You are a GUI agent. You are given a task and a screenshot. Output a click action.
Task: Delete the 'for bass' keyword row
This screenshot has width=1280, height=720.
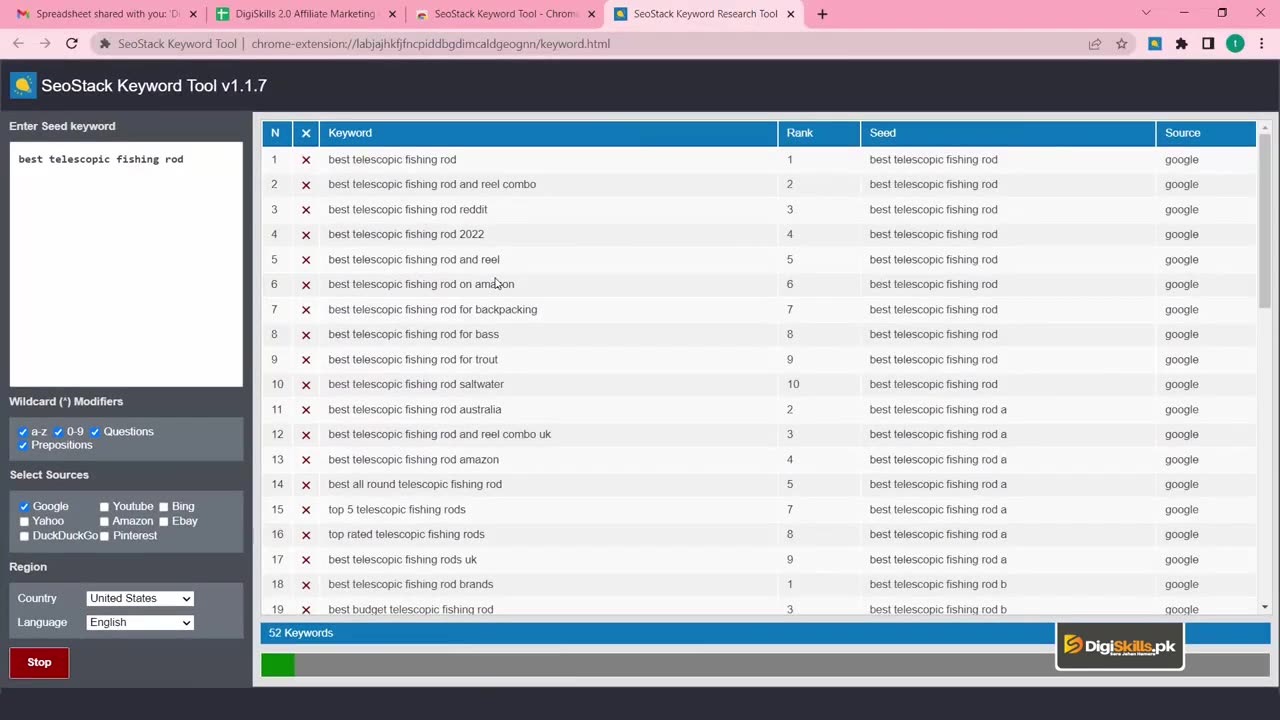pos(306,335)
